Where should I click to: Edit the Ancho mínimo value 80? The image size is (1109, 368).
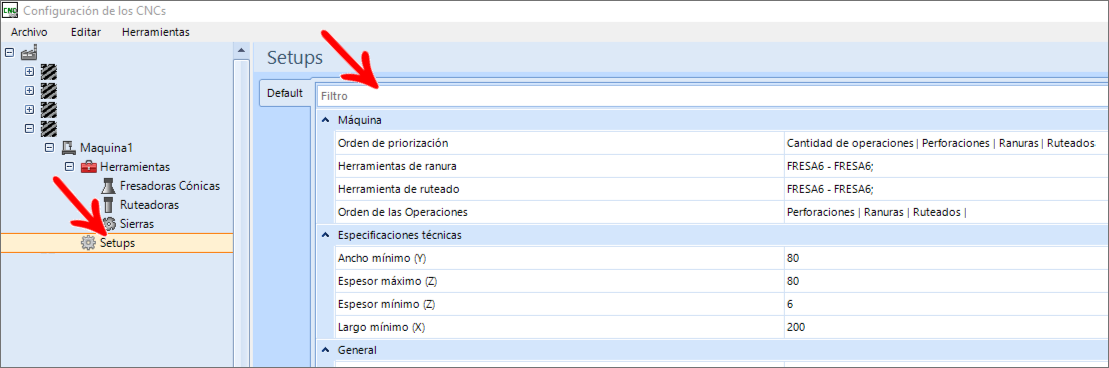(946, 258)
